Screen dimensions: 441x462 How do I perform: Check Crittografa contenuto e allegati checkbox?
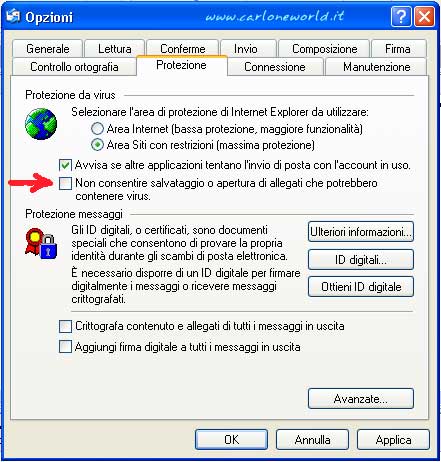click(65, 326)
